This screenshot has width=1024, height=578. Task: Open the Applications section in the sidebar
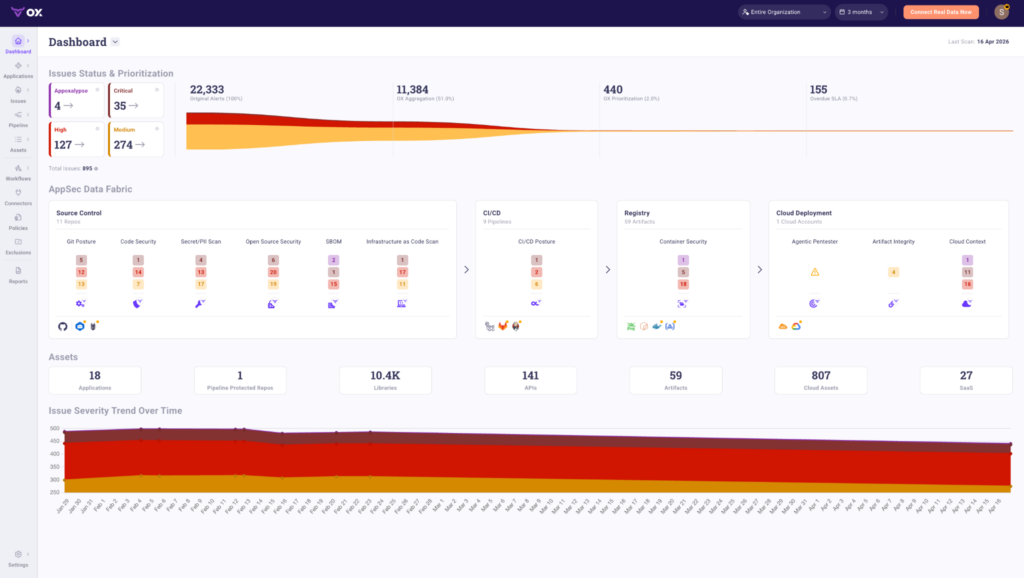18,65
